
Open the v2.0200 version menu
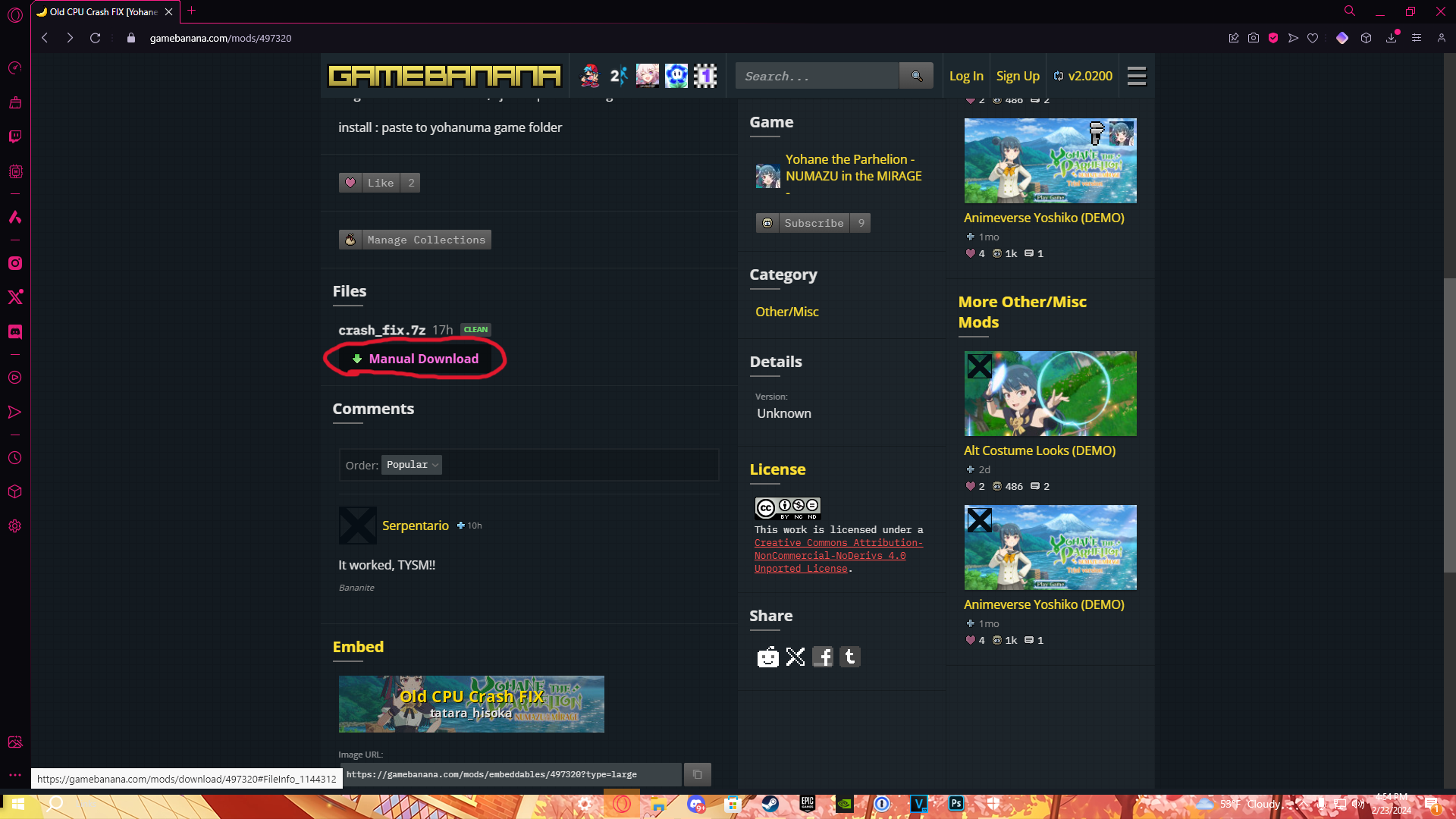(1083, 76)
